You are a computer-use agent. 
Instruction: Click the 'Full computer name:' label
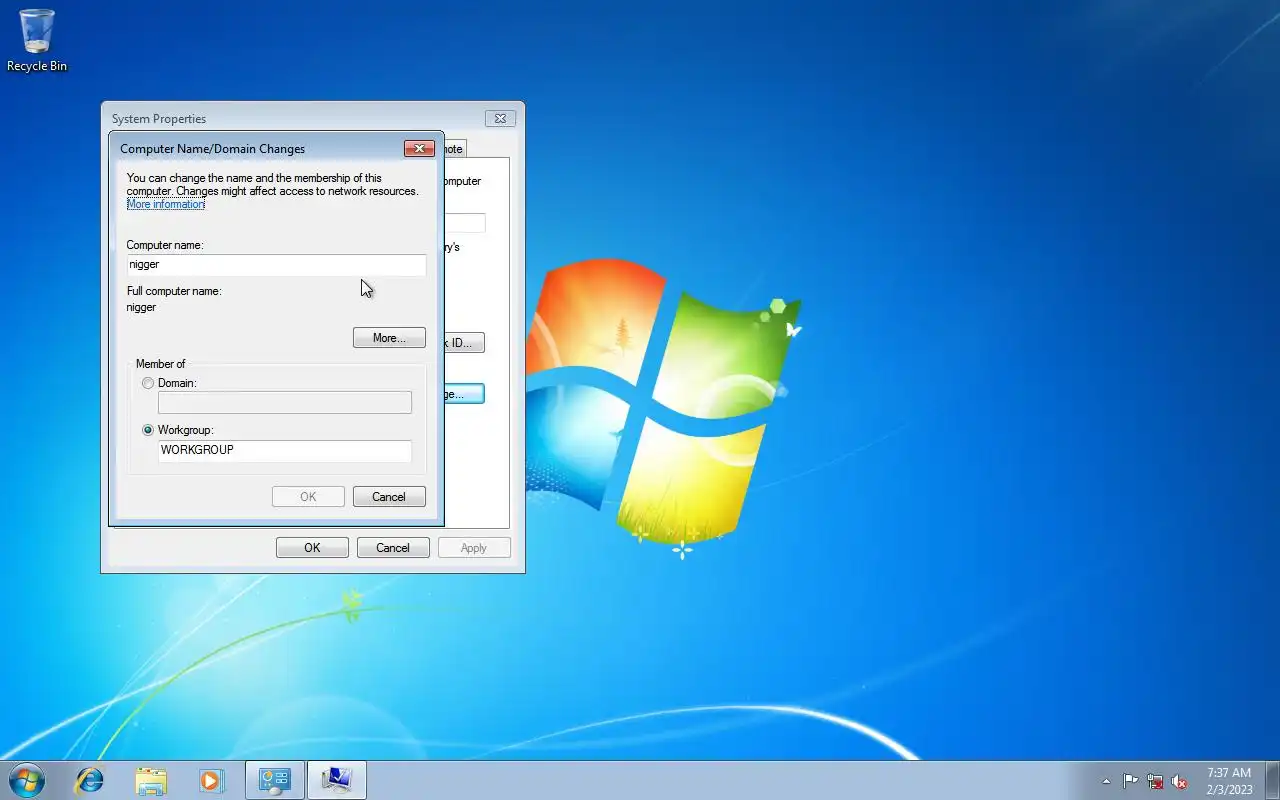[174, 291]
